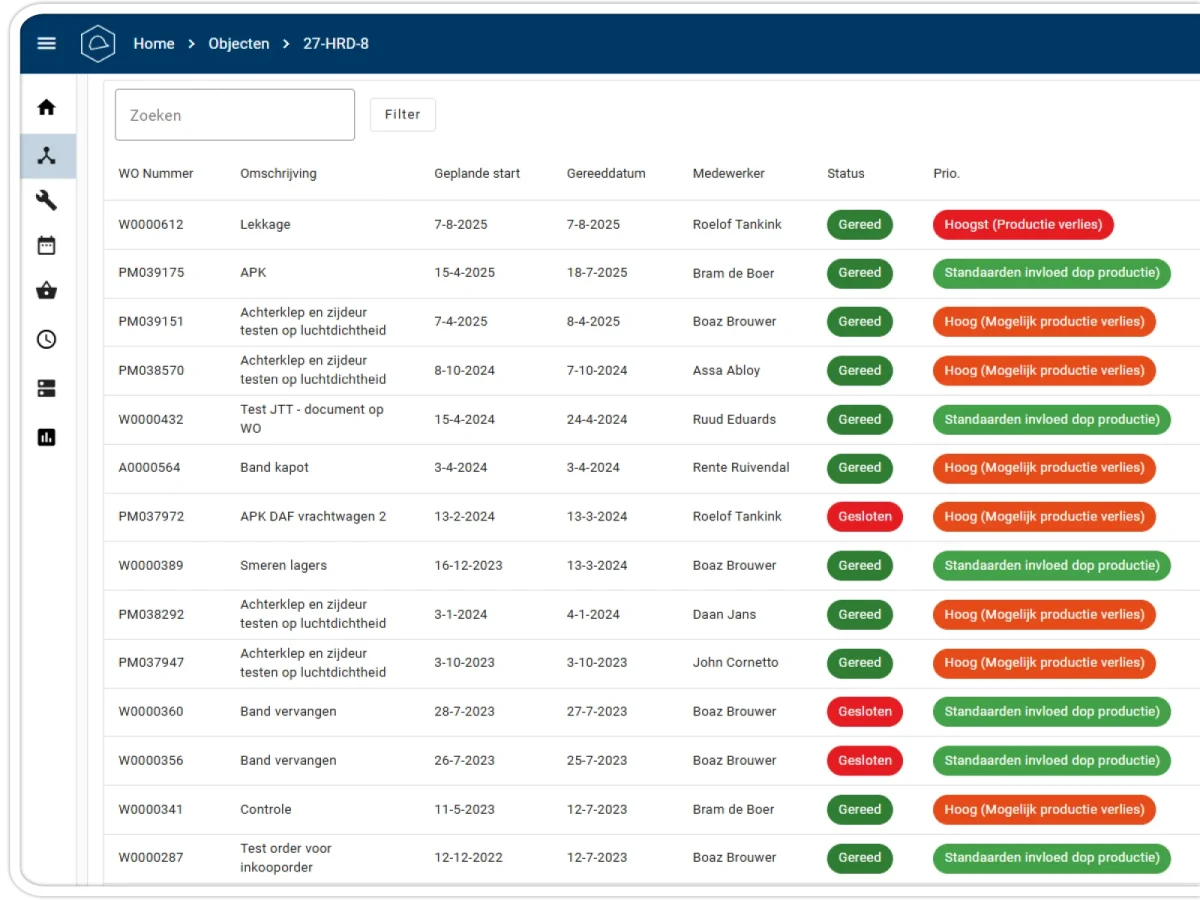The width and height of the screenshot is (1200, 900).
Task: Focus the Zoeken search field
Action: (235, 115)
